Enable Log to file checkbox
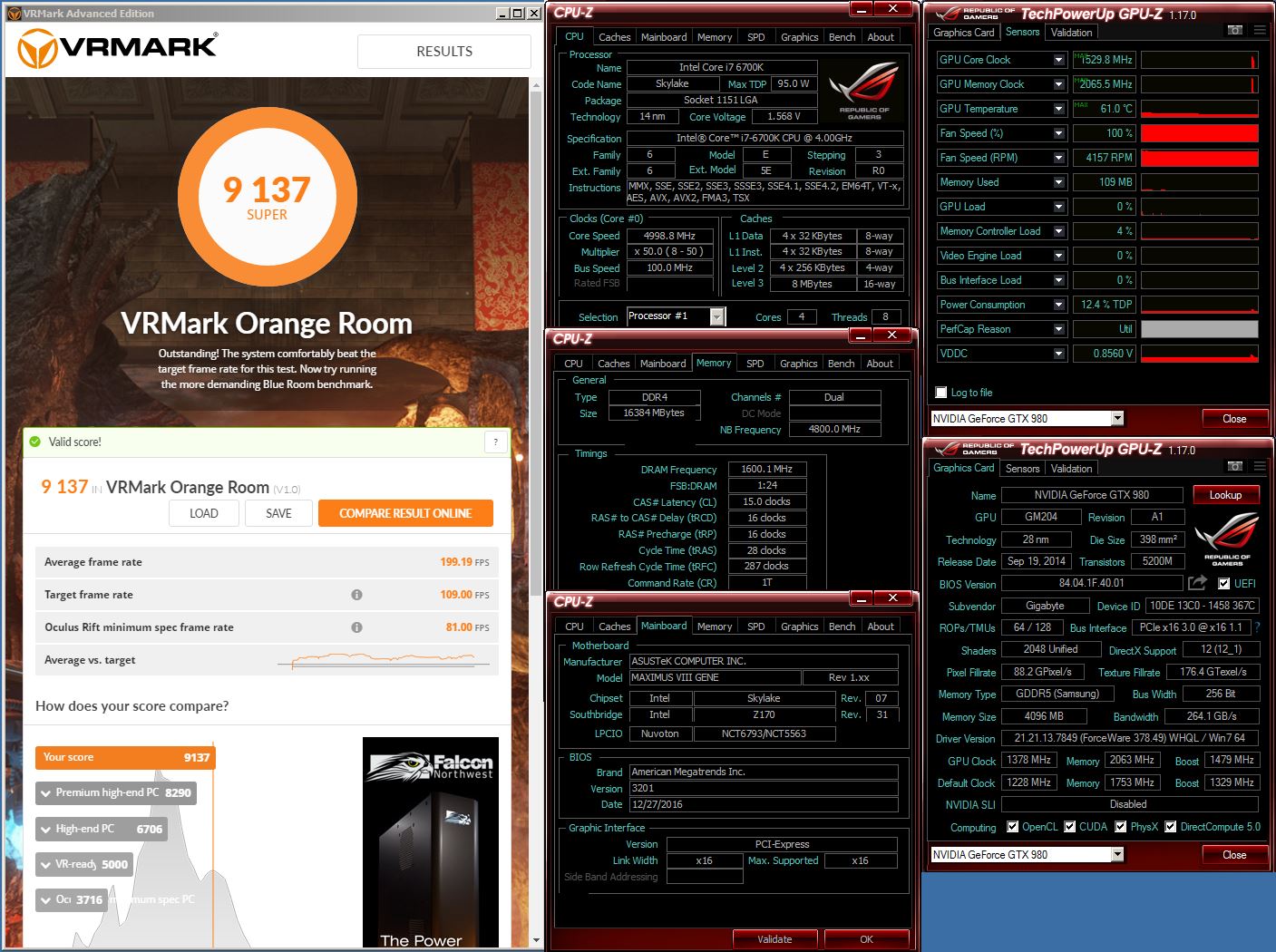 tap(941, 393)
